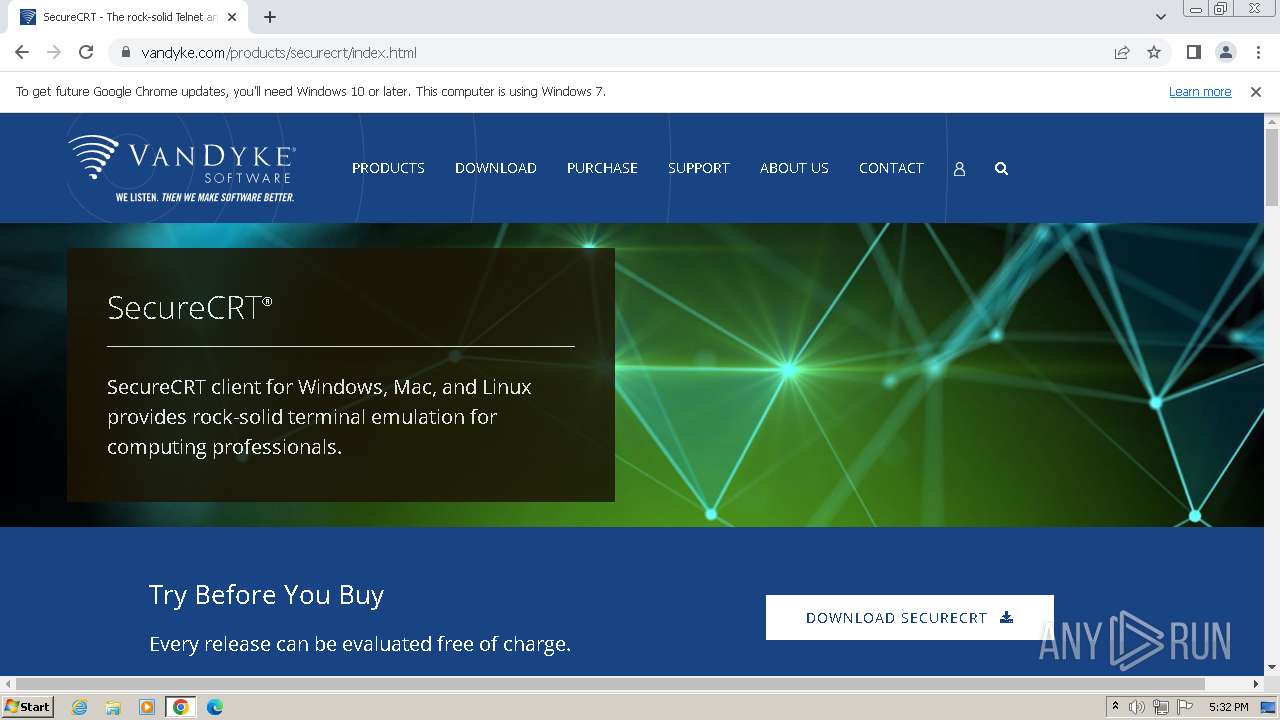This screenshot has width=1280, height=720.
Task: Select the SecureCRT browser tab
Action: [130, 17]
